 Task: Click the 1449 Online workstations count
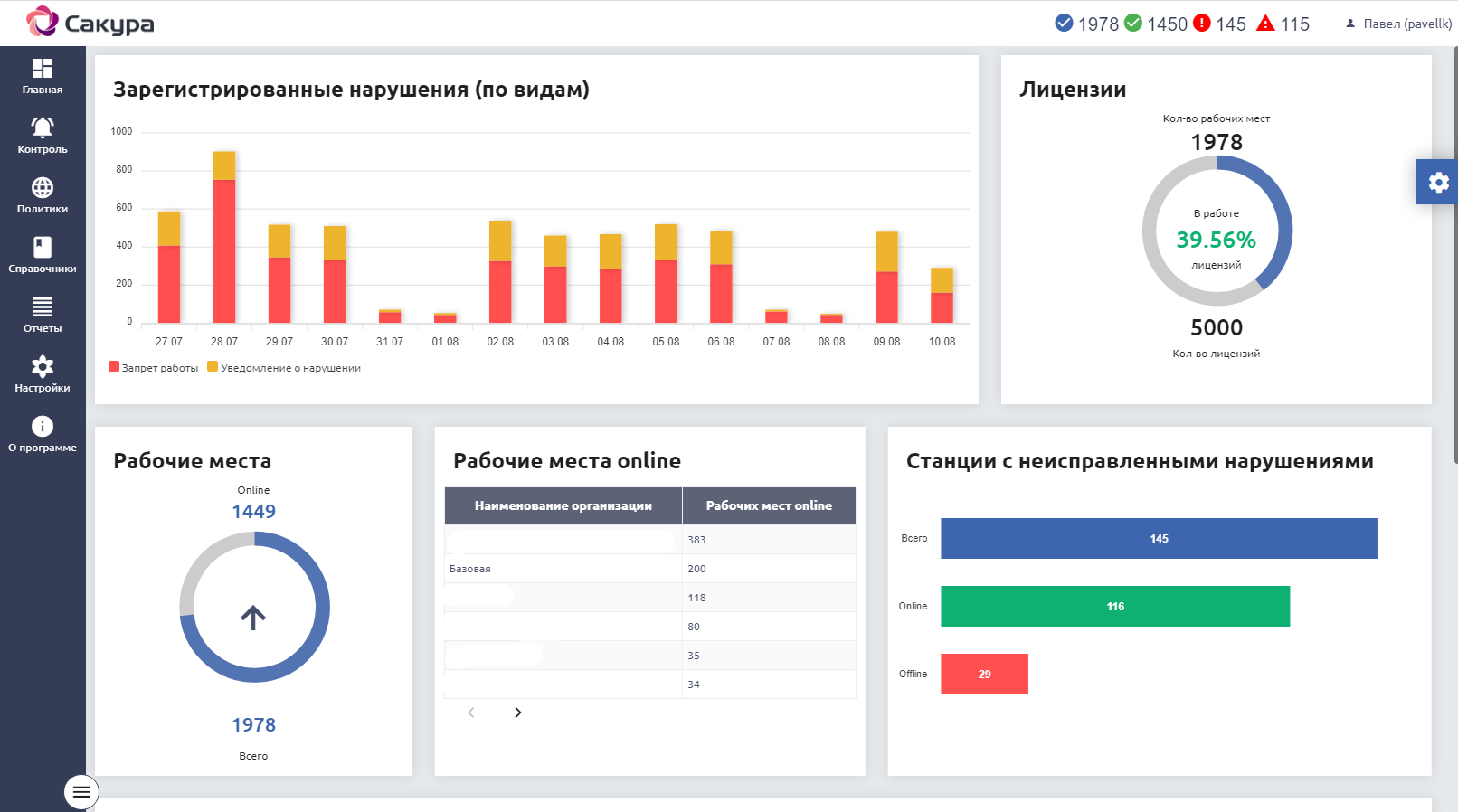[254, 512]
